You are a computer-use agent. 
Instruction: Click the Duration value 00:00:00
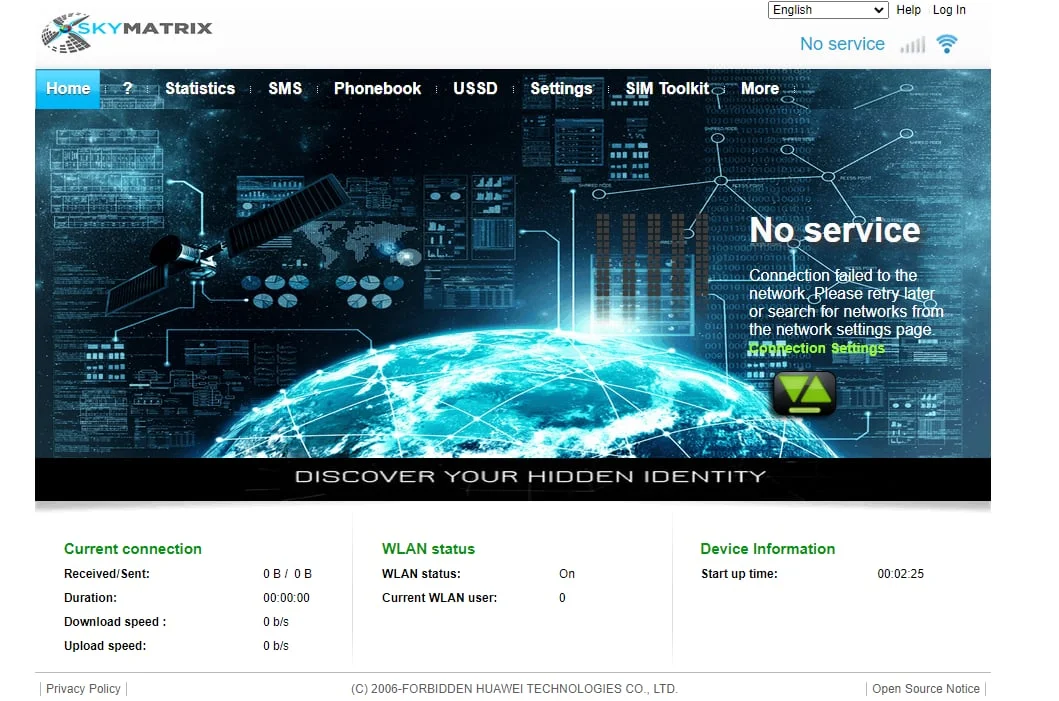coord(286,598)
